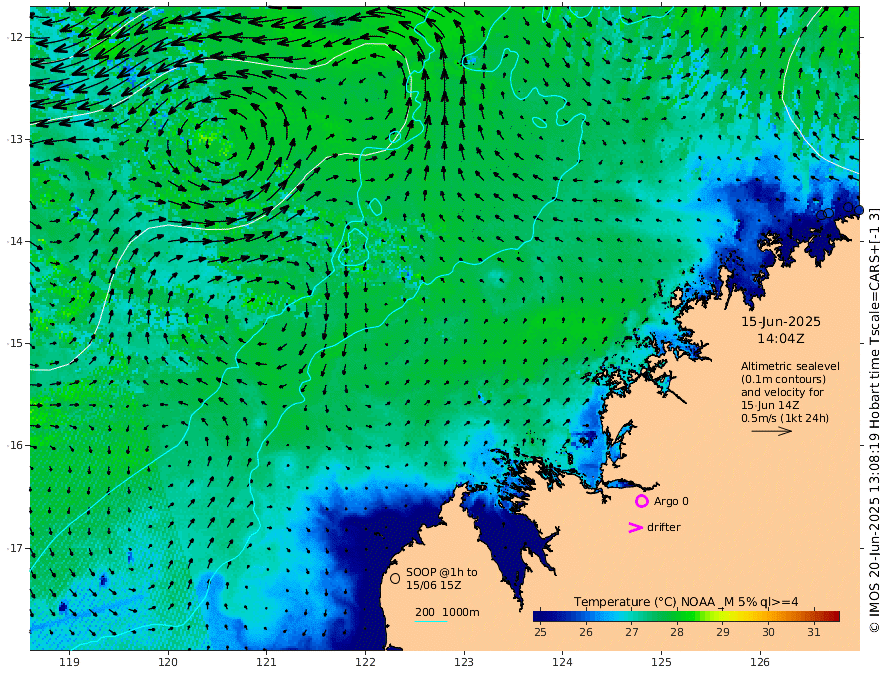Image resolution: width=880 pixels, height=680 pixels.
Task: Click the 31 value on temperature scale
Action: (814, 632)
